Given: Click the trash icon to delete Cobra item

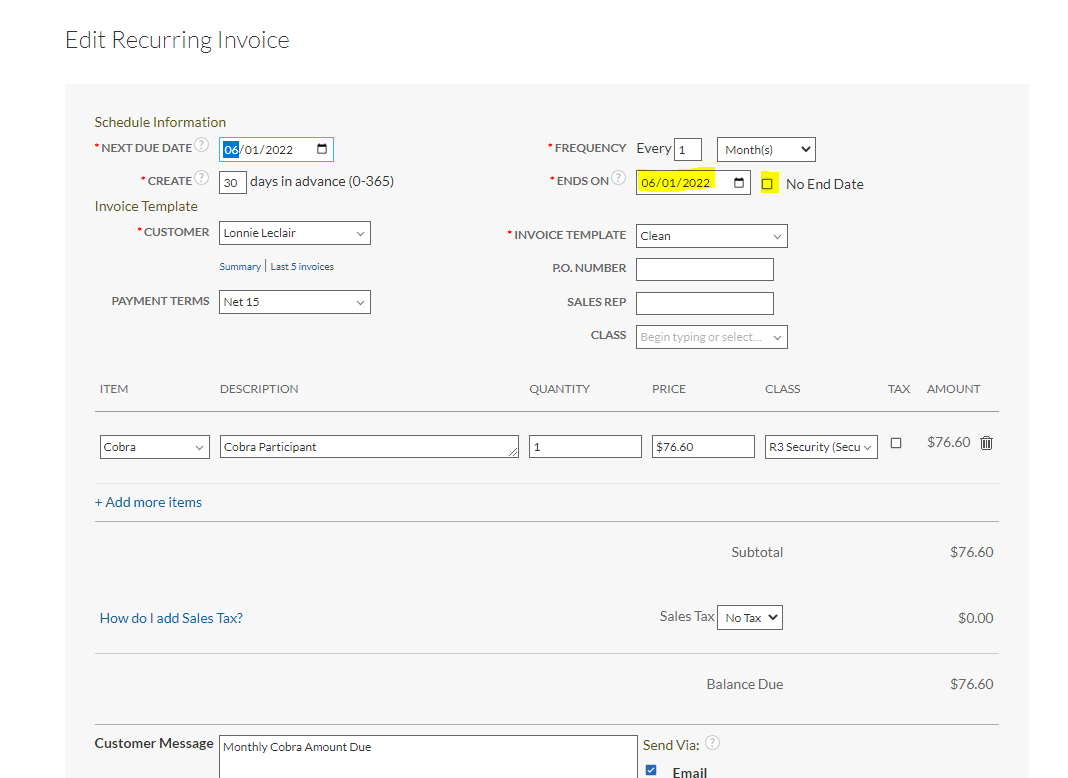Looking at the screenshot, I should [x=986, y=443].
